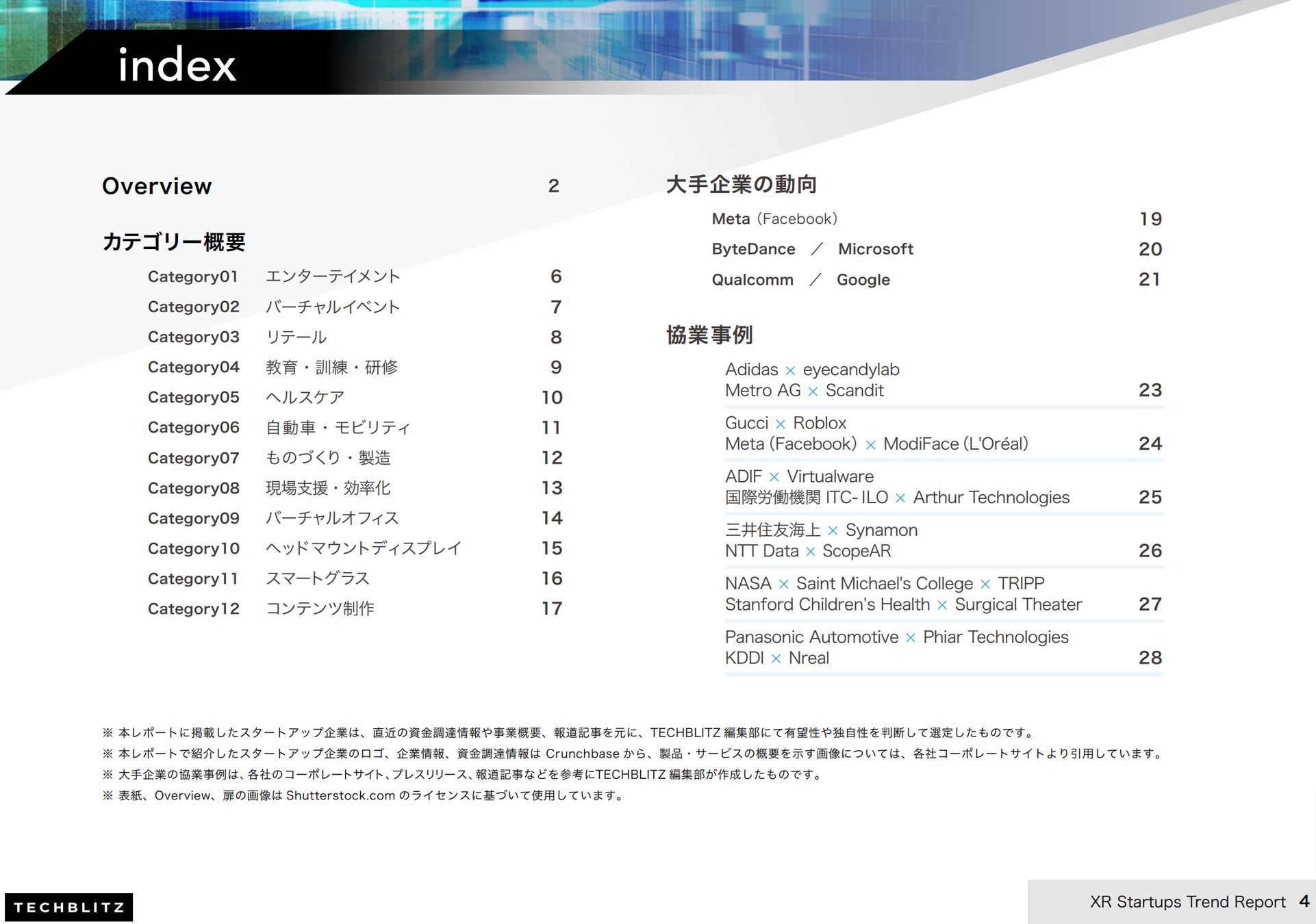1316x924 pixels.
Task: Open the Gucci × Roblox case
Action: (x=785, y=423)
